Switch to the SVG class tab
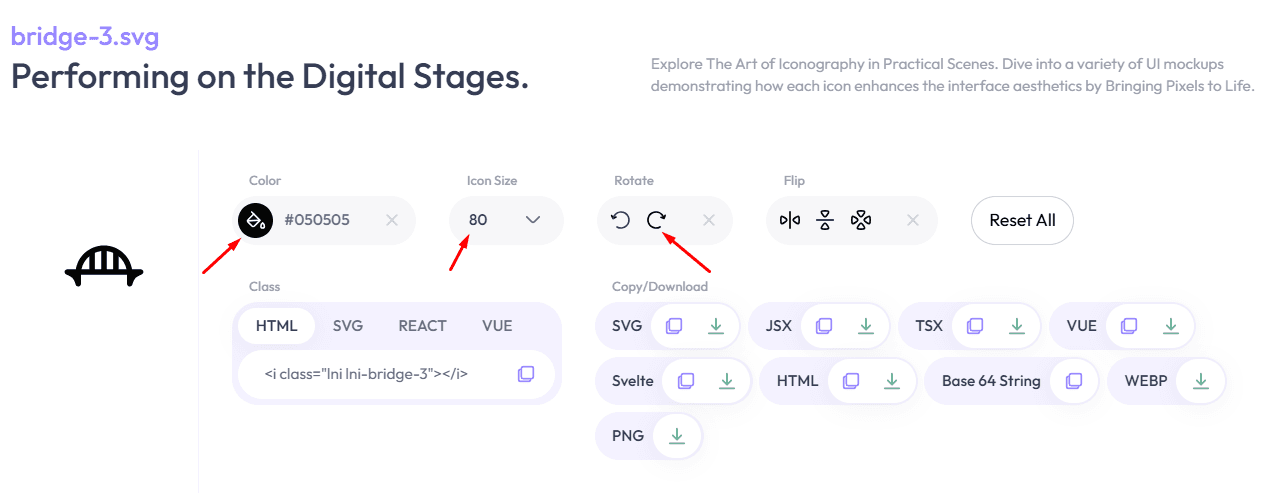Viewport: 1275px width, 504px height. (348, 326)
